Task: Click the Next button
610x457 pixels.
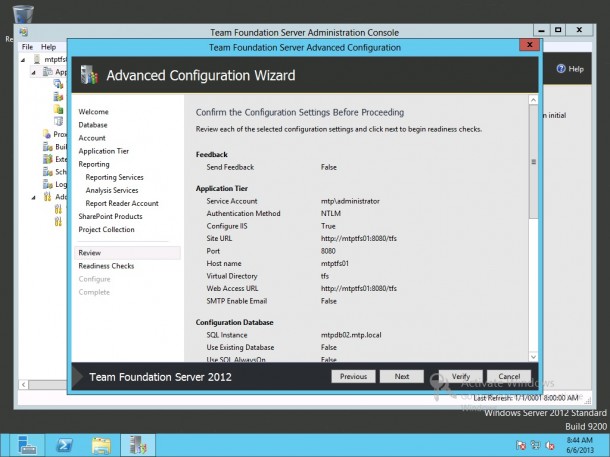Action: click(401, 376)
